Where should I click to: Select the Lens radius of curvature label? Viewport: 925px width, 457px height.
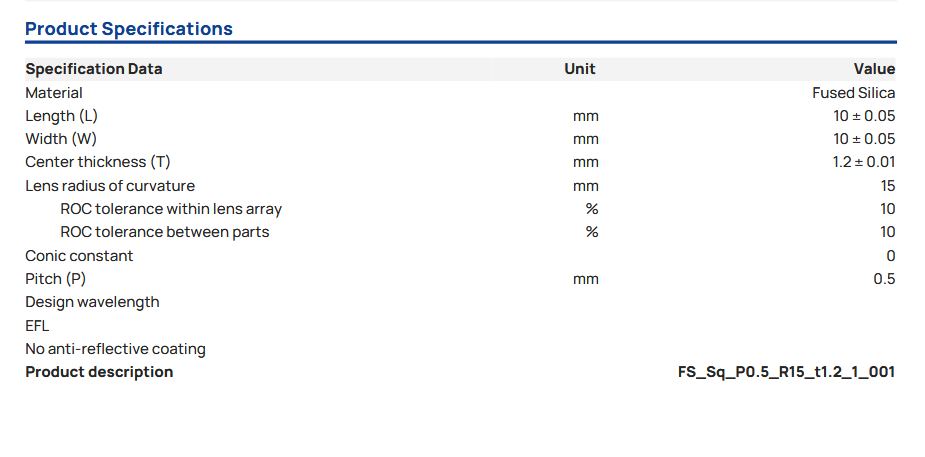coord(110,186)
